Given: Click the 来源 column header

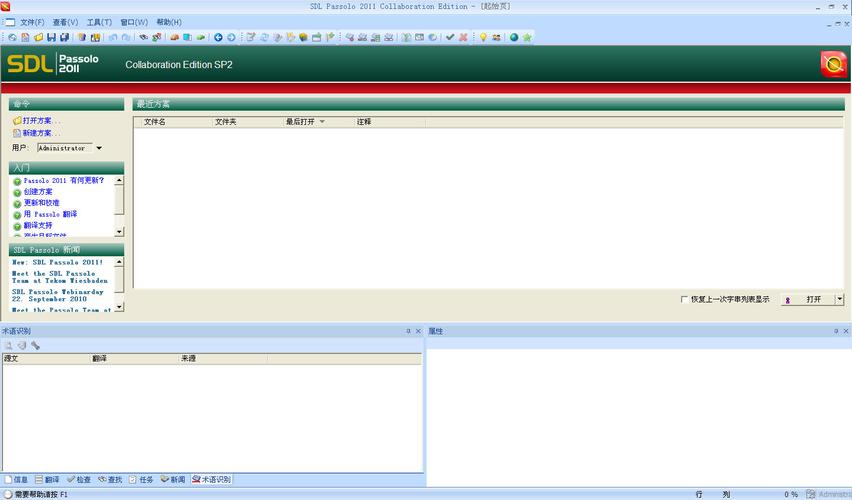Looking at the screenshot, I should click(x=223, y=358).
